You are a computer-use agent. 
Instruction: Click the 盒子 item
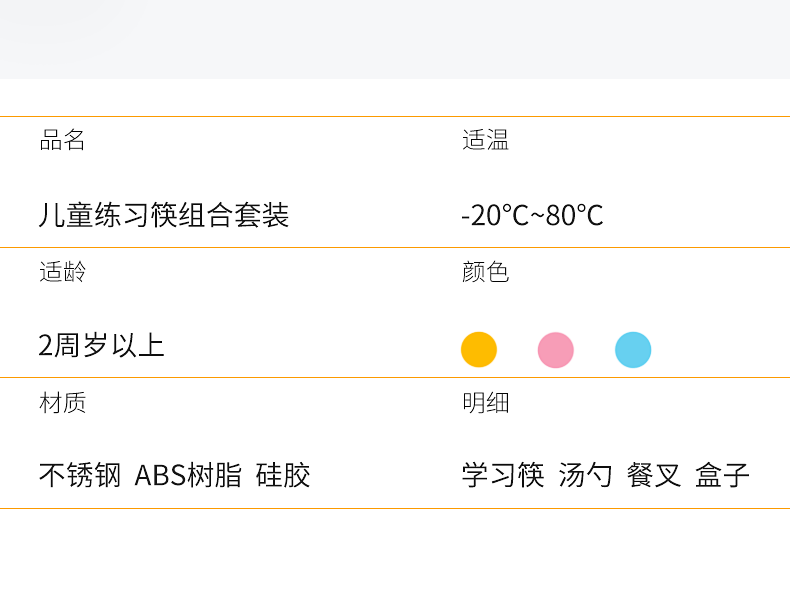(x=722, y=475)
